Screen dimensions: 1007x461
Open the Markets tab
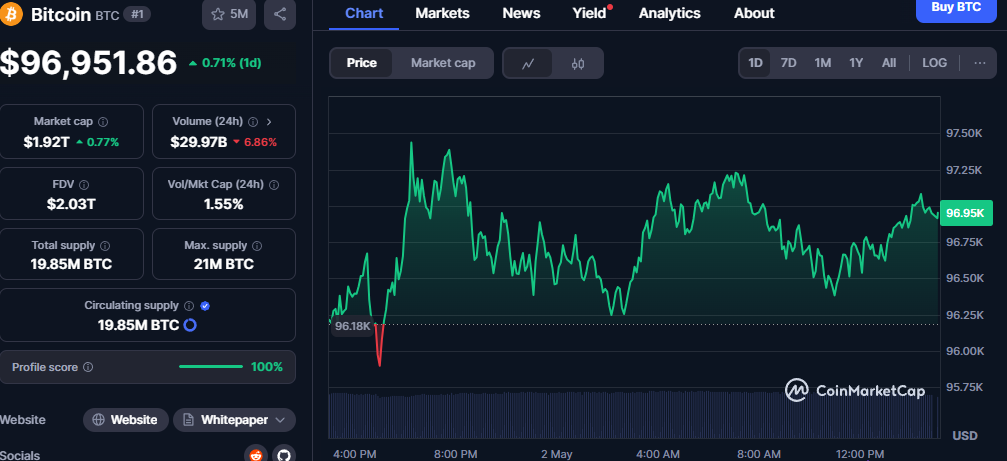[x=442, y=13]
